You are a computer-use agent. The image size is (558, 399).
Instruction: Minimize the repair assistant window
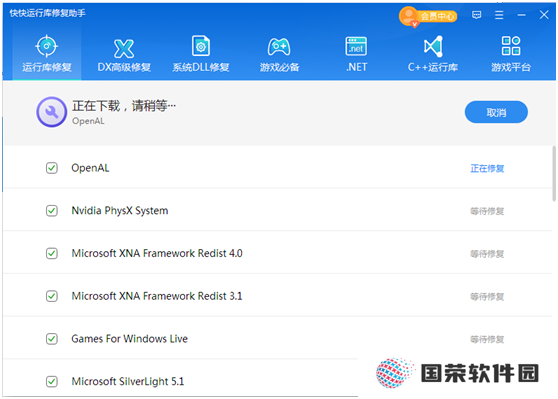click(522, 15)
